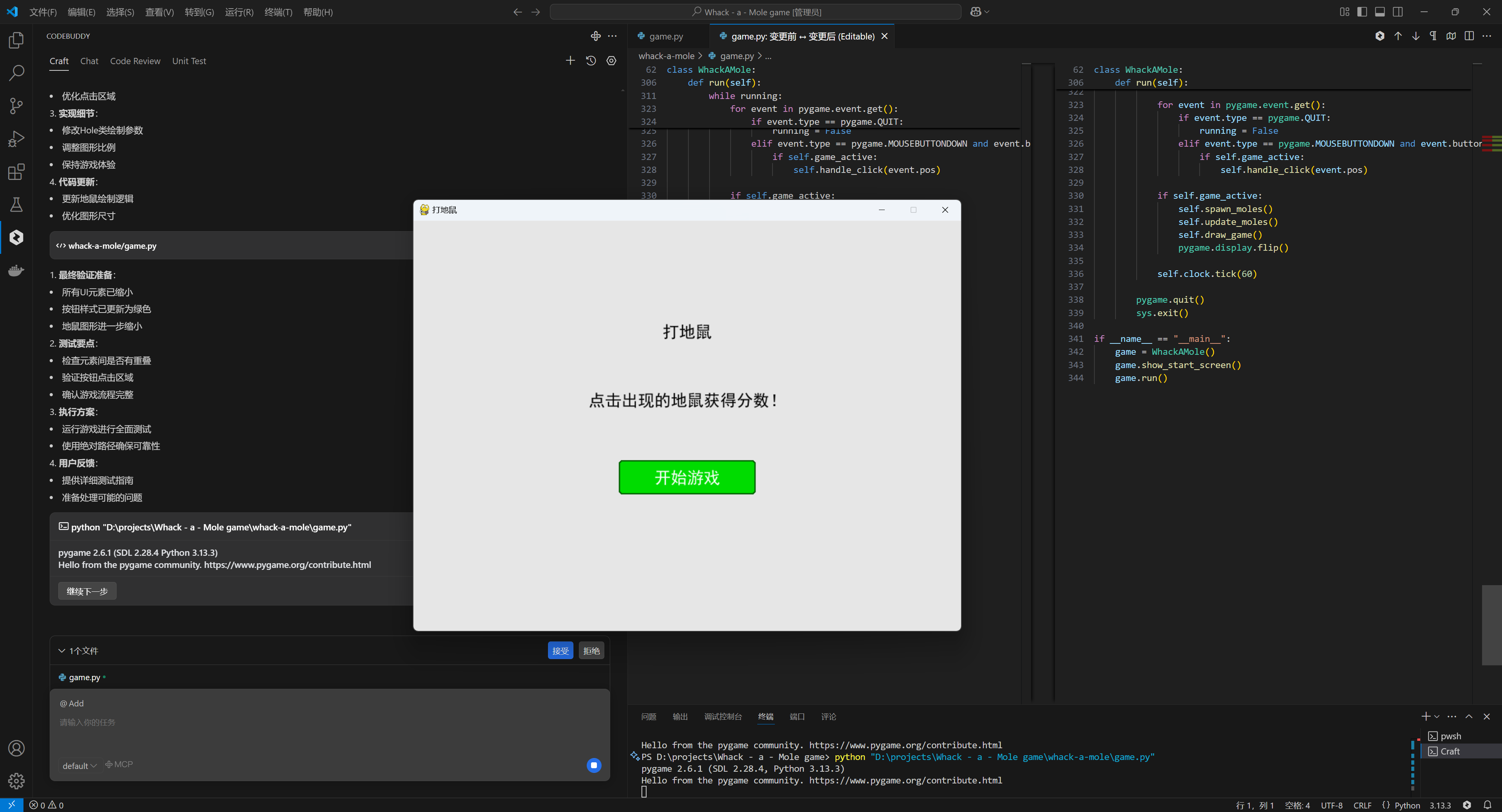Stop the running CodeBuddy task

pos(594,765)
